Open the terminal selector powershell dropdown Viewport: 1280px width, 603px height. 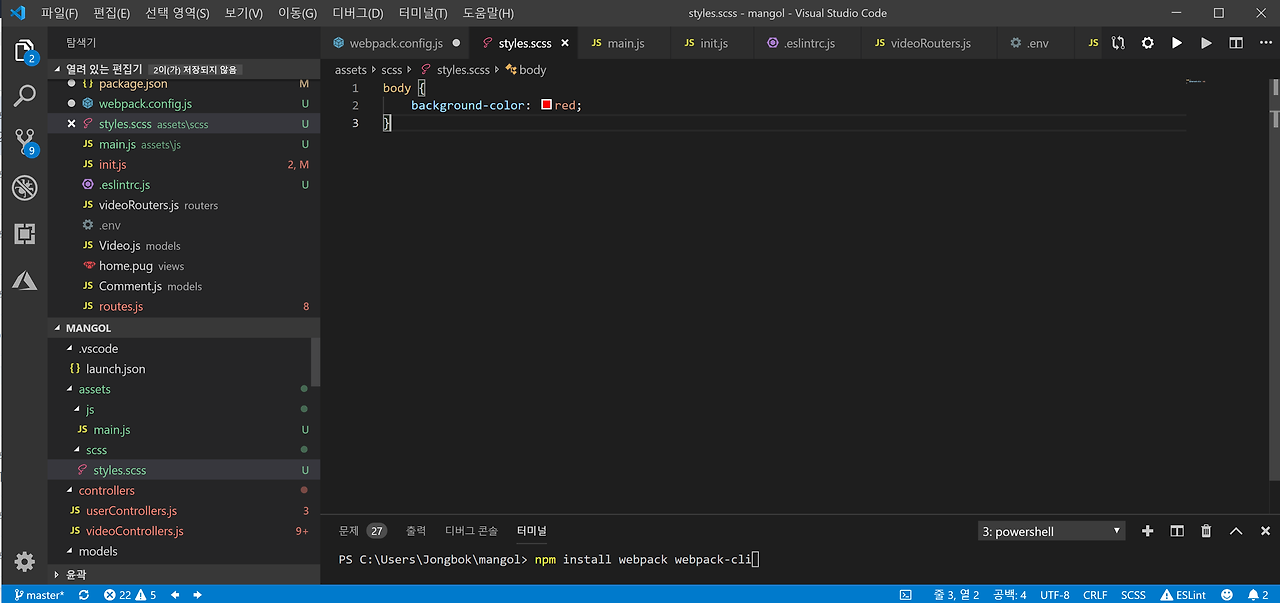pos(1051,531)
